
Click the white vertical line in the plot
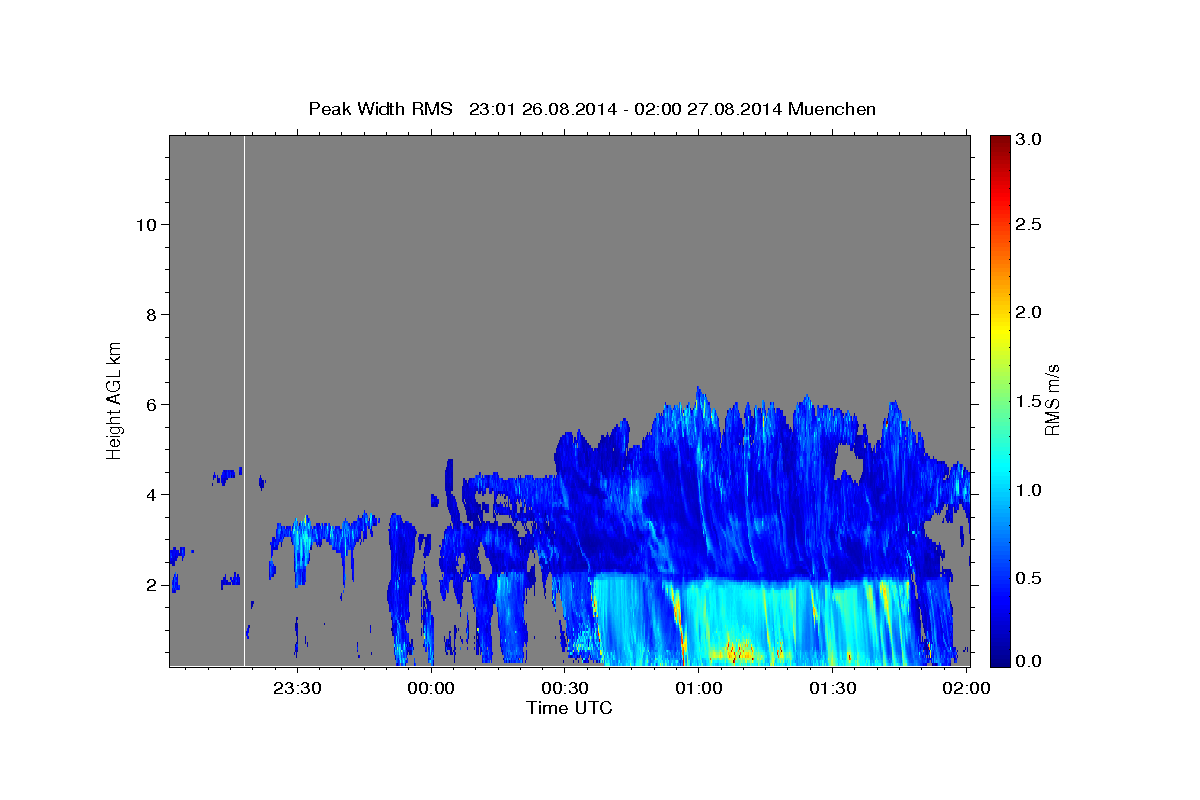(245, 400)
